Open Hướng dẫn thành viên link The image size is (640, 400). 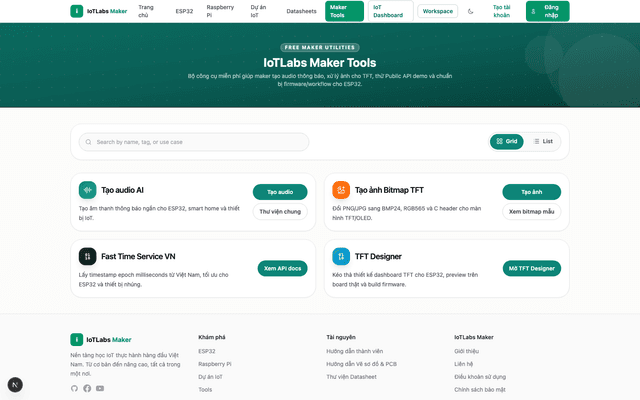coord(355,351)
